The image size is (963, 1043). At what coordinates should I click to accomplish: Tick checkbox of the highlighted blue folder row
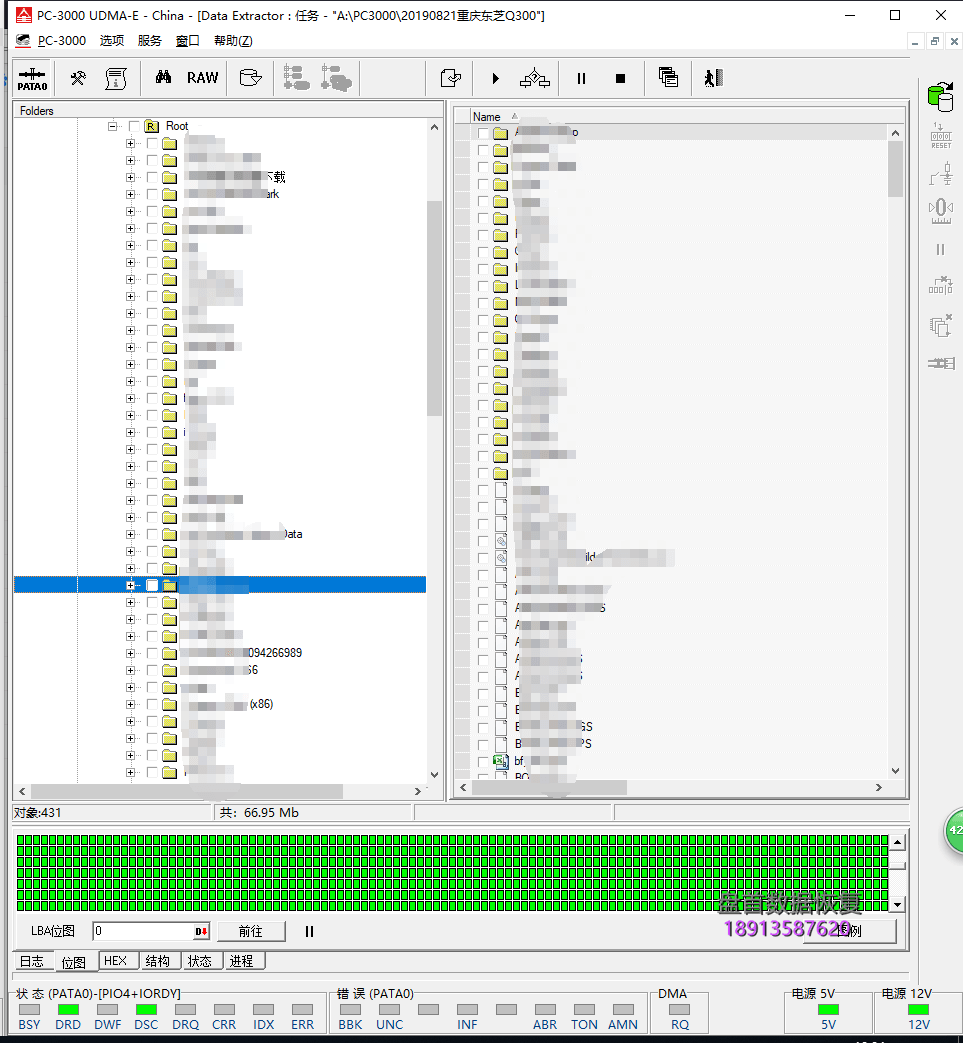(152, 585)
